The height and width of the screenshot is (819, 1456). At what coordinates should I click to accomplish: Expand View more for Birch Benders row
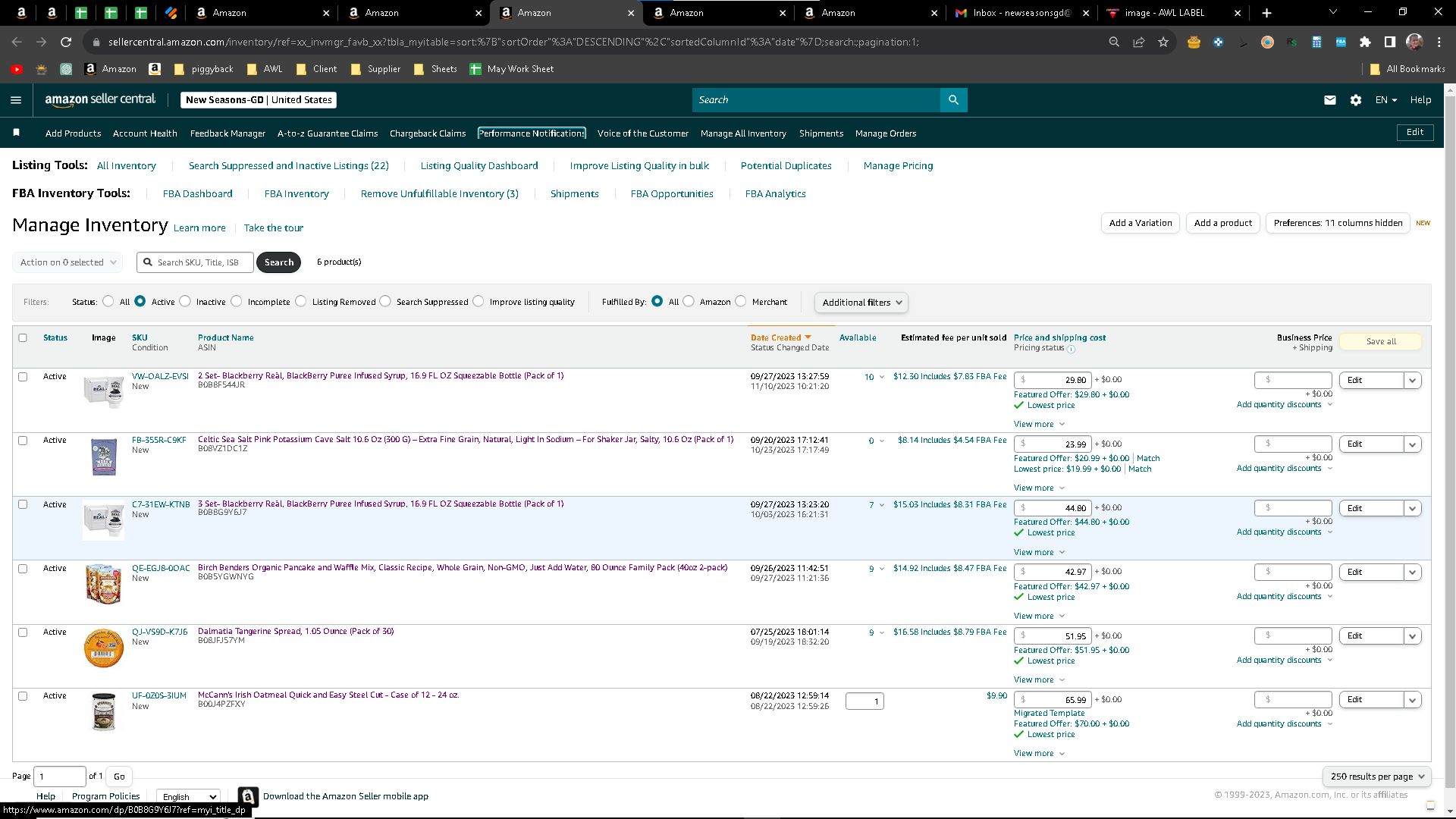pos(1039,617)
